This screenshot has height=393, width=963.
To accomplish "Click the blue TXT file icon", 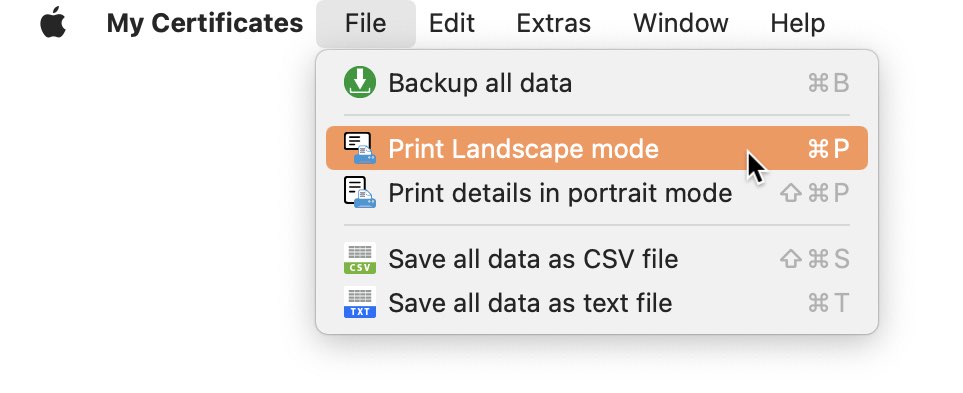I will 360,303.
